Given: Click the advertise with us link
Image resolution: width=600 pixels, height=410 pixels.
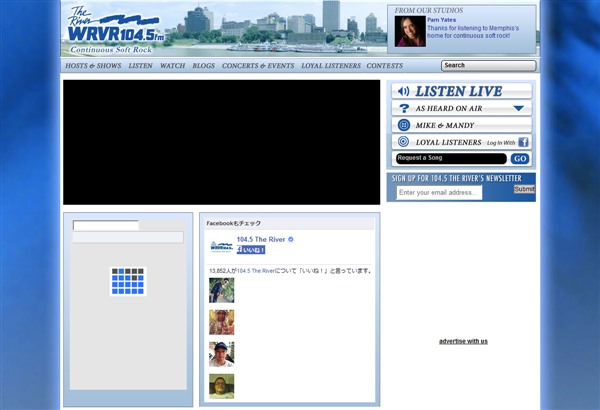Looking at the screenshot, I should pyautogui.click(x=463, y=341).
